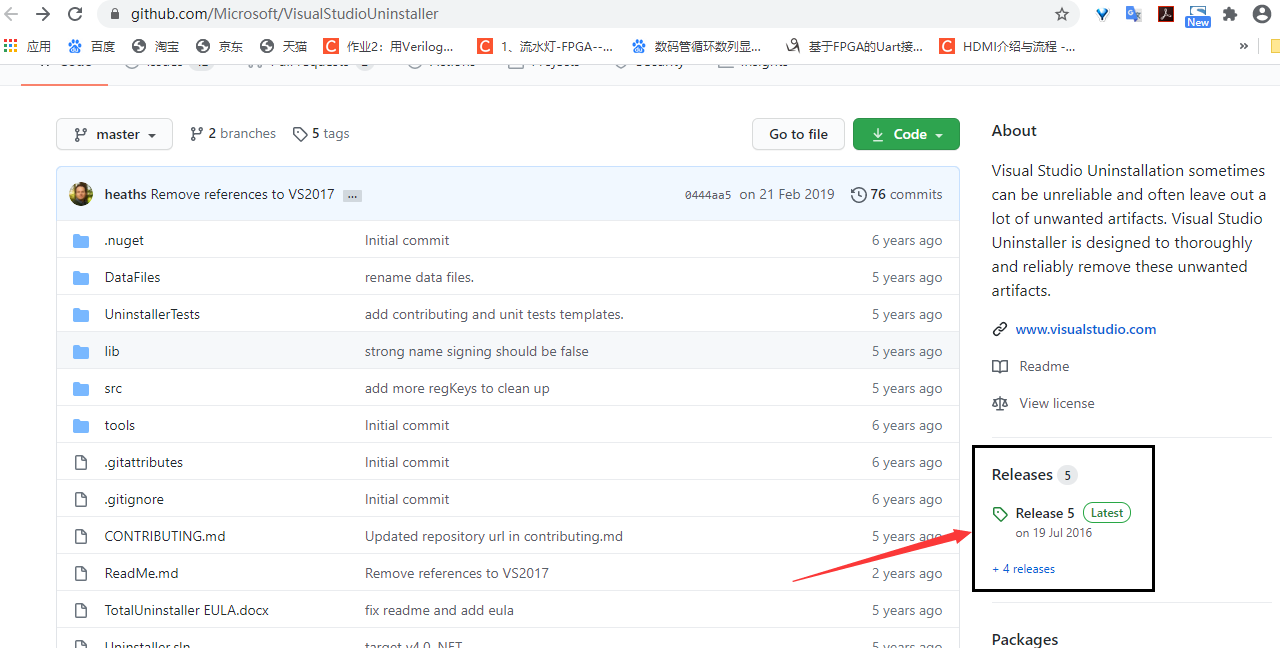
Task: Open the www.visualstudio.com website link
Action: pos(1086,329)
